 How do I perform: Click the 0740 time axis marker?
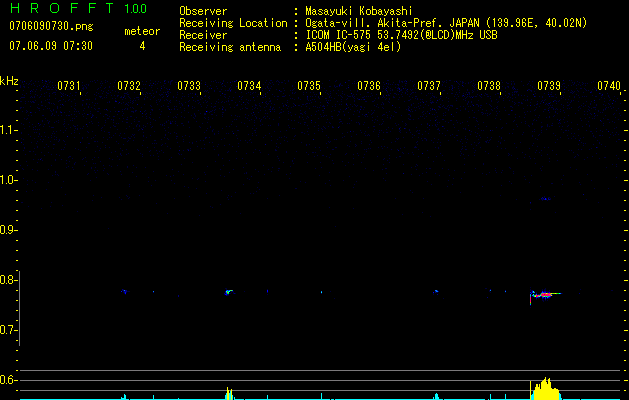pyautogui.click(x=609, y=86)
